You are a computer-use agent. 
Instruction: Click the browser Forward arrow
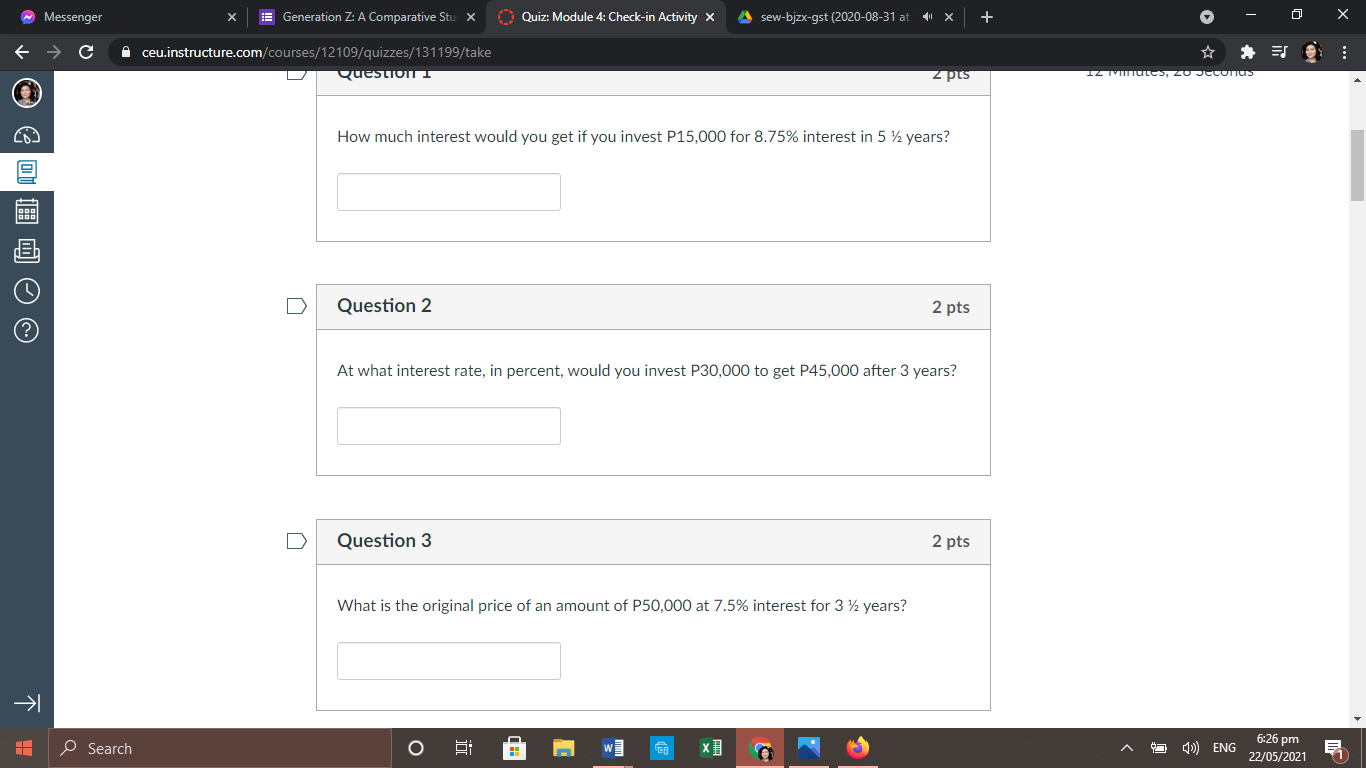pos(54,52)
